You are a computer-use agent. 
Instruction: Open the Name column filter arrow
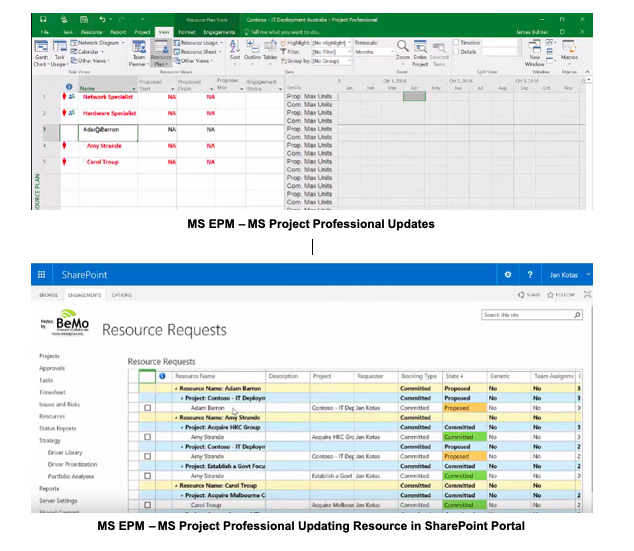[134, 89]
